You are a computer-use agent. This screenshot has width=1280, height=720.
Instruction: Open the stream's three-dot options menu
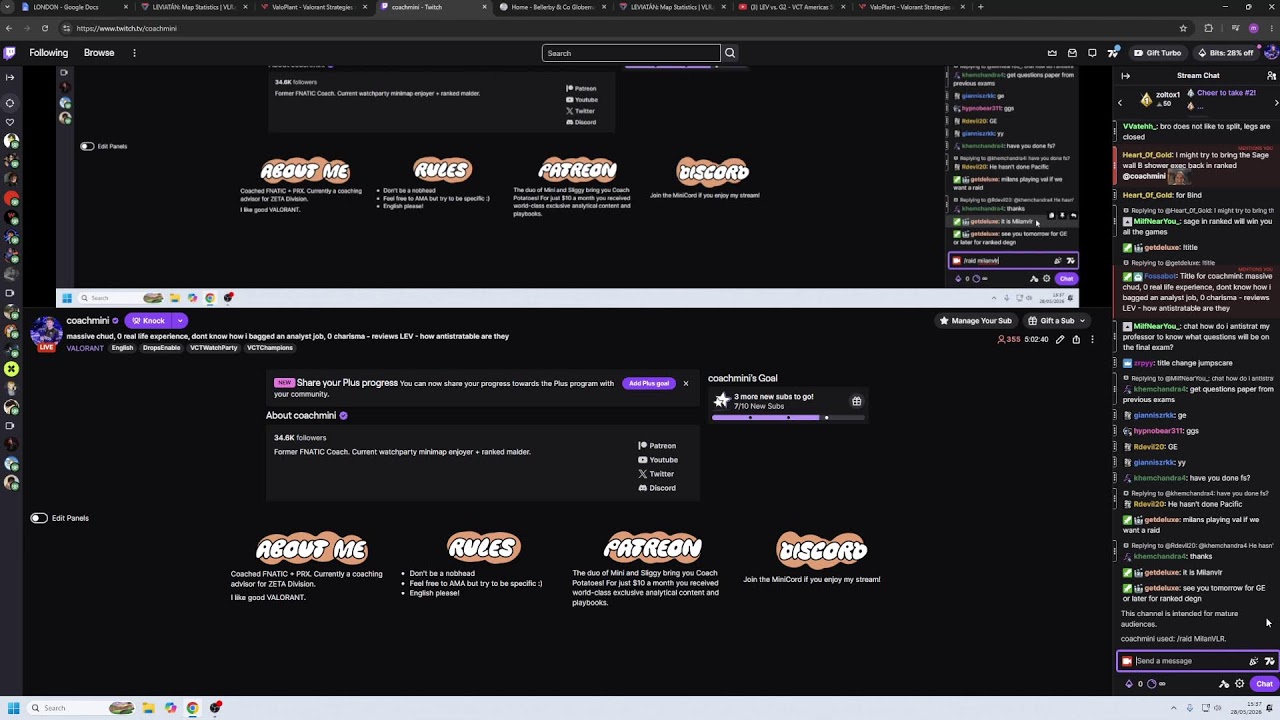point(1092,340)
